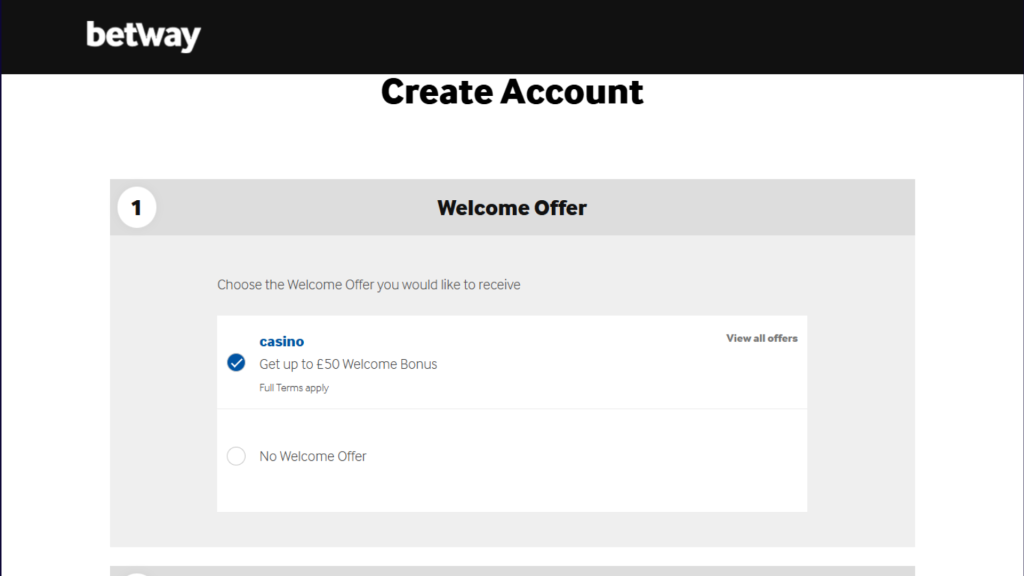This screenshot has width=1024, height=576.
Task: Click the betway logo
Action: pos(143,36)
